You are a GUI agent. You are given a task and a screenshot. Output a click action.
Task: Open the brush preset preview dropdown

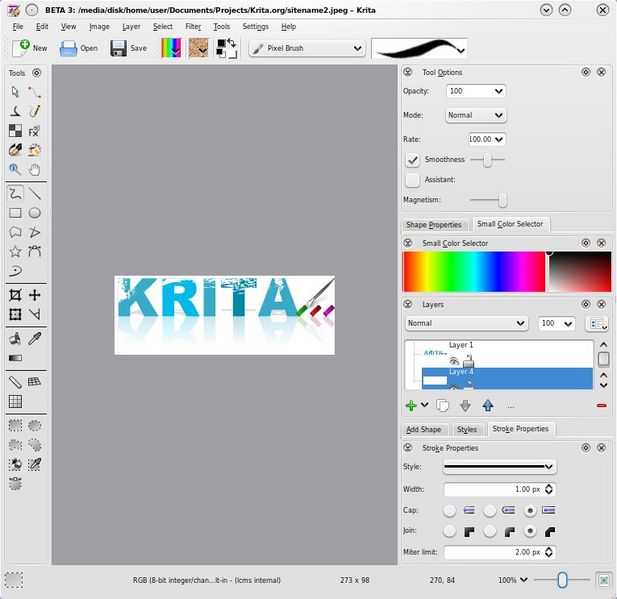[x=419, y=48]
